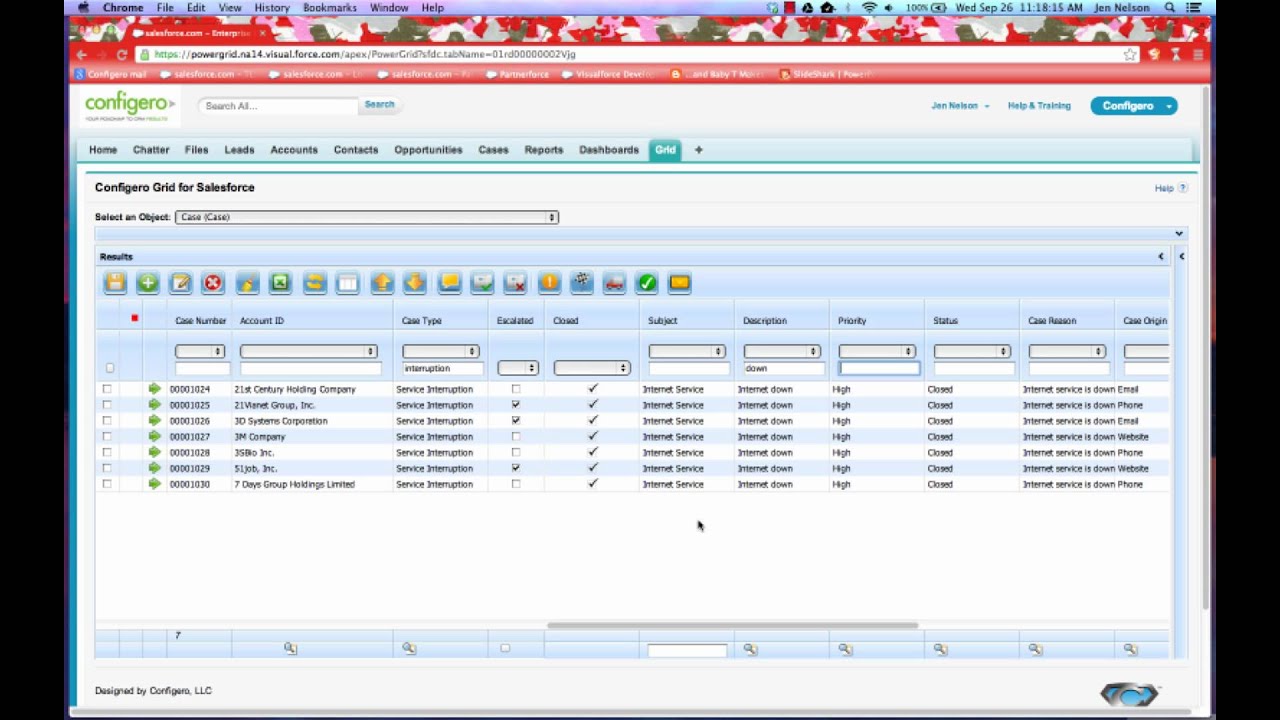
Task: Click the Search button
Action: [379, 104]
